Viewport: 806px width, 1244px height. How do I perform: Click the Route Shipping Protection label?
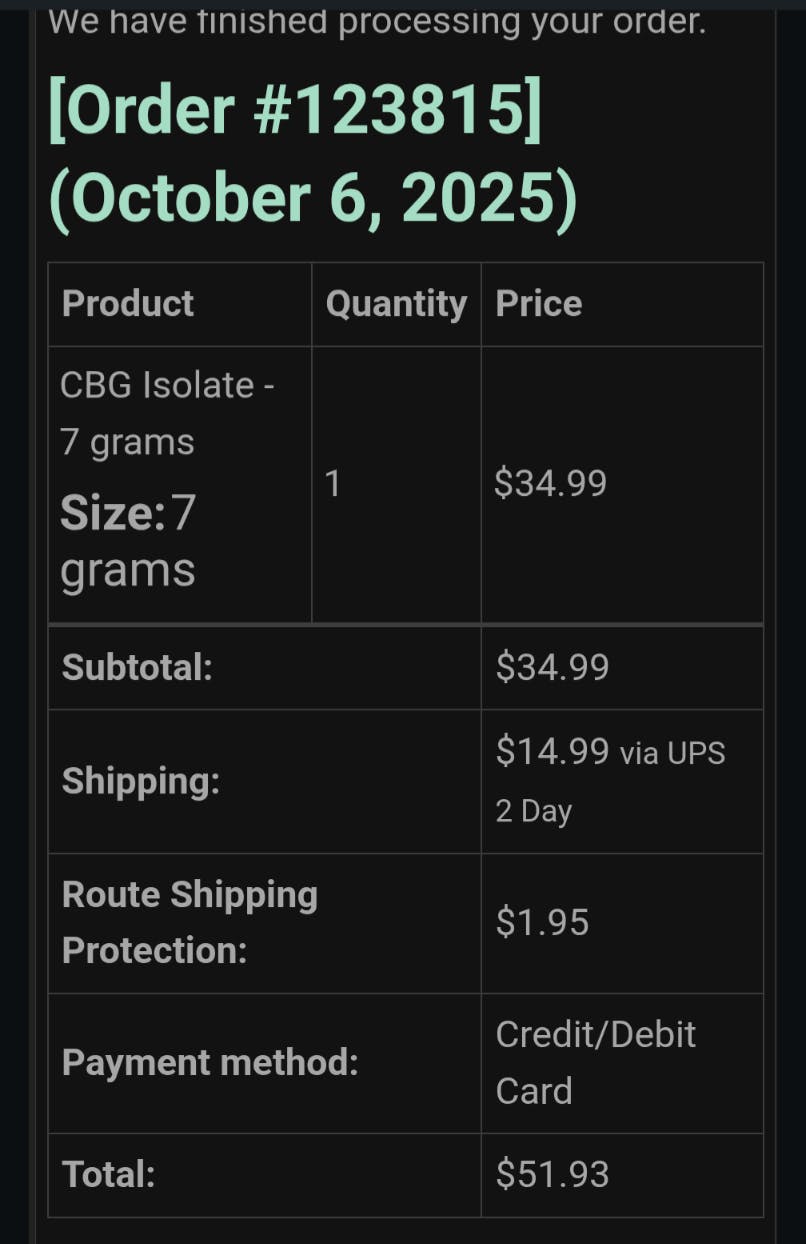tap(190, 922)
